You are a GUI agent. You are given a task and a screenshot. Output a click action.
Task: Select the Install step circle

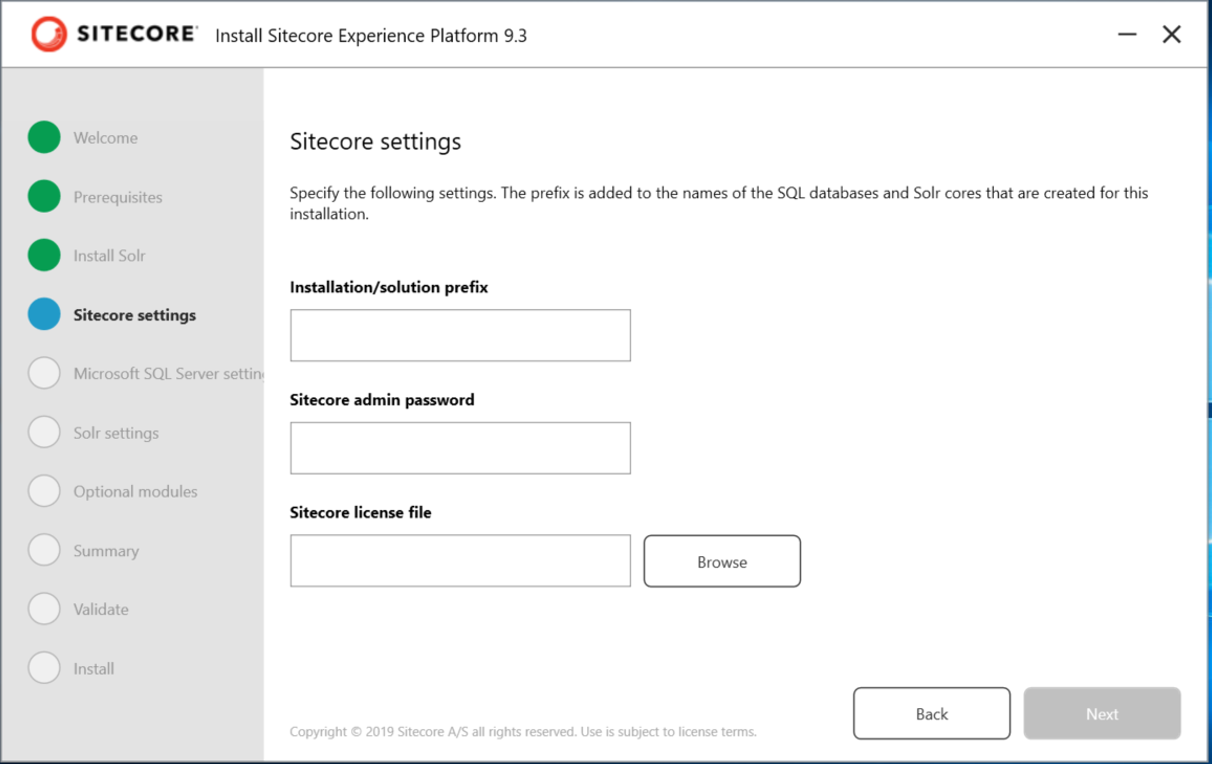pos(44,668)
